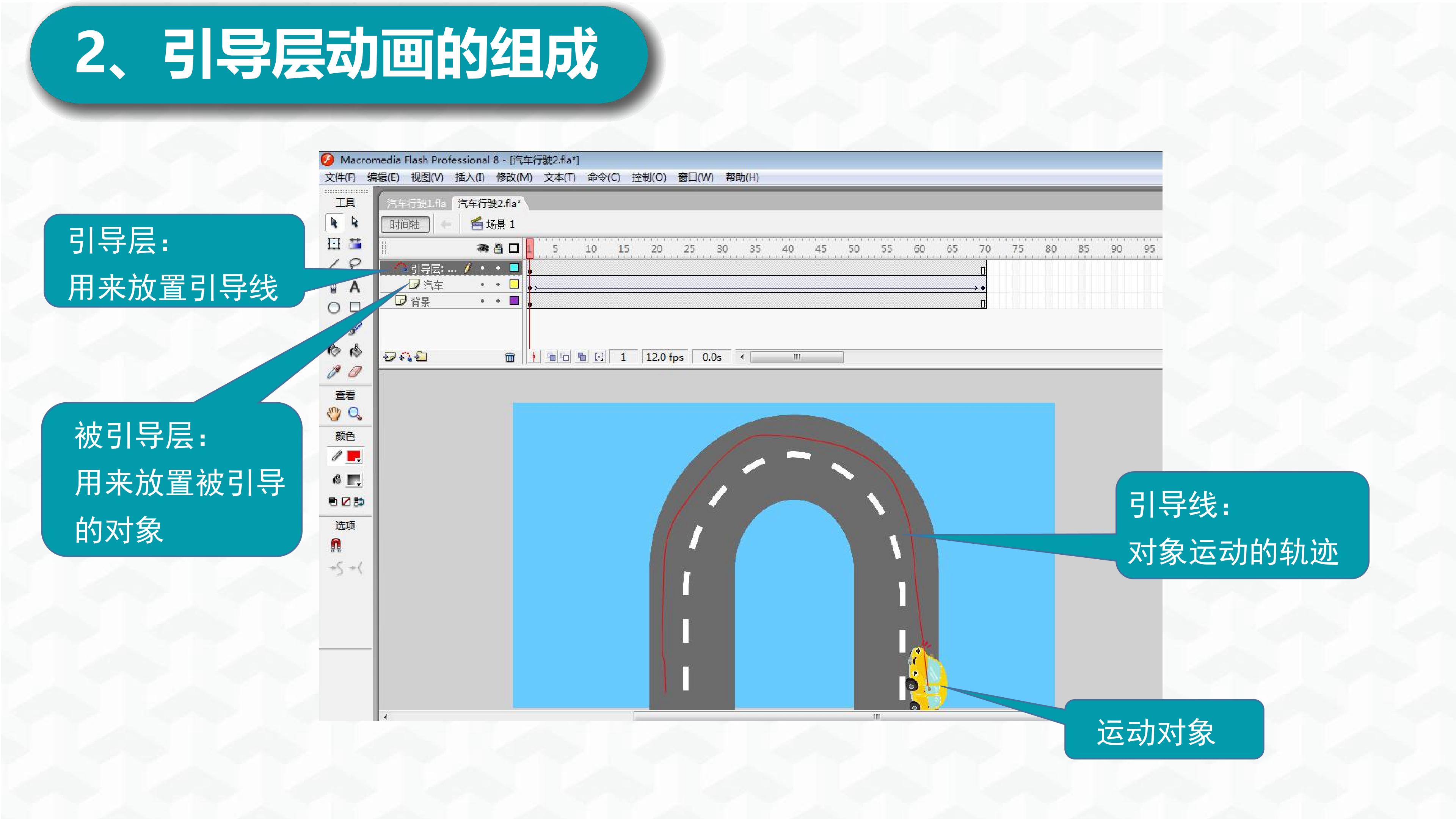The width and height of the screenshot is (1456, 819).
Task: Open Modify Onion Markers menu
Action: point(599,357)
